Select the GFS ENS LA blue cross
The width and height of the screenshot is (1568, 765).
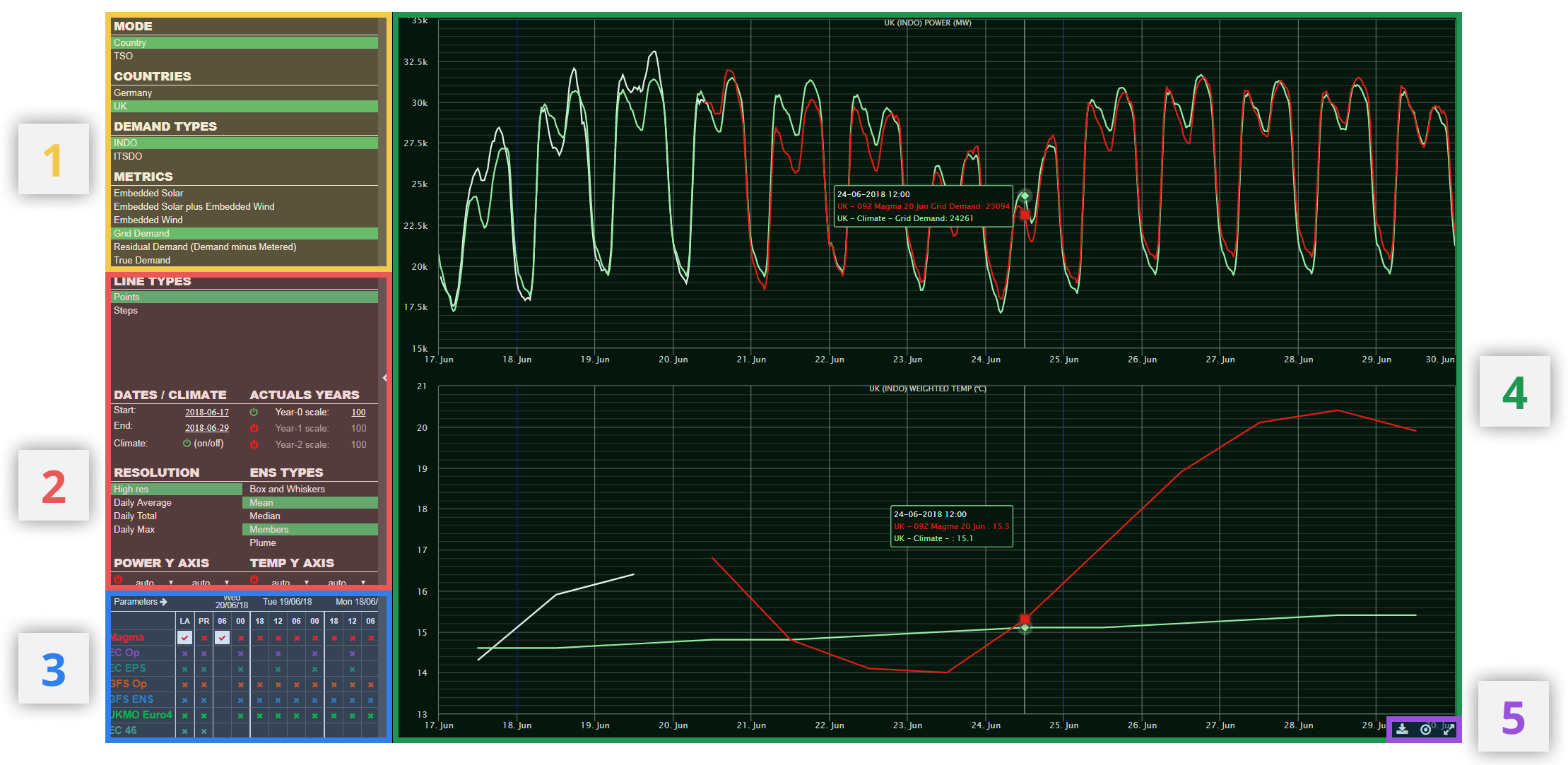pyautogui.click(x=184, y=700)
